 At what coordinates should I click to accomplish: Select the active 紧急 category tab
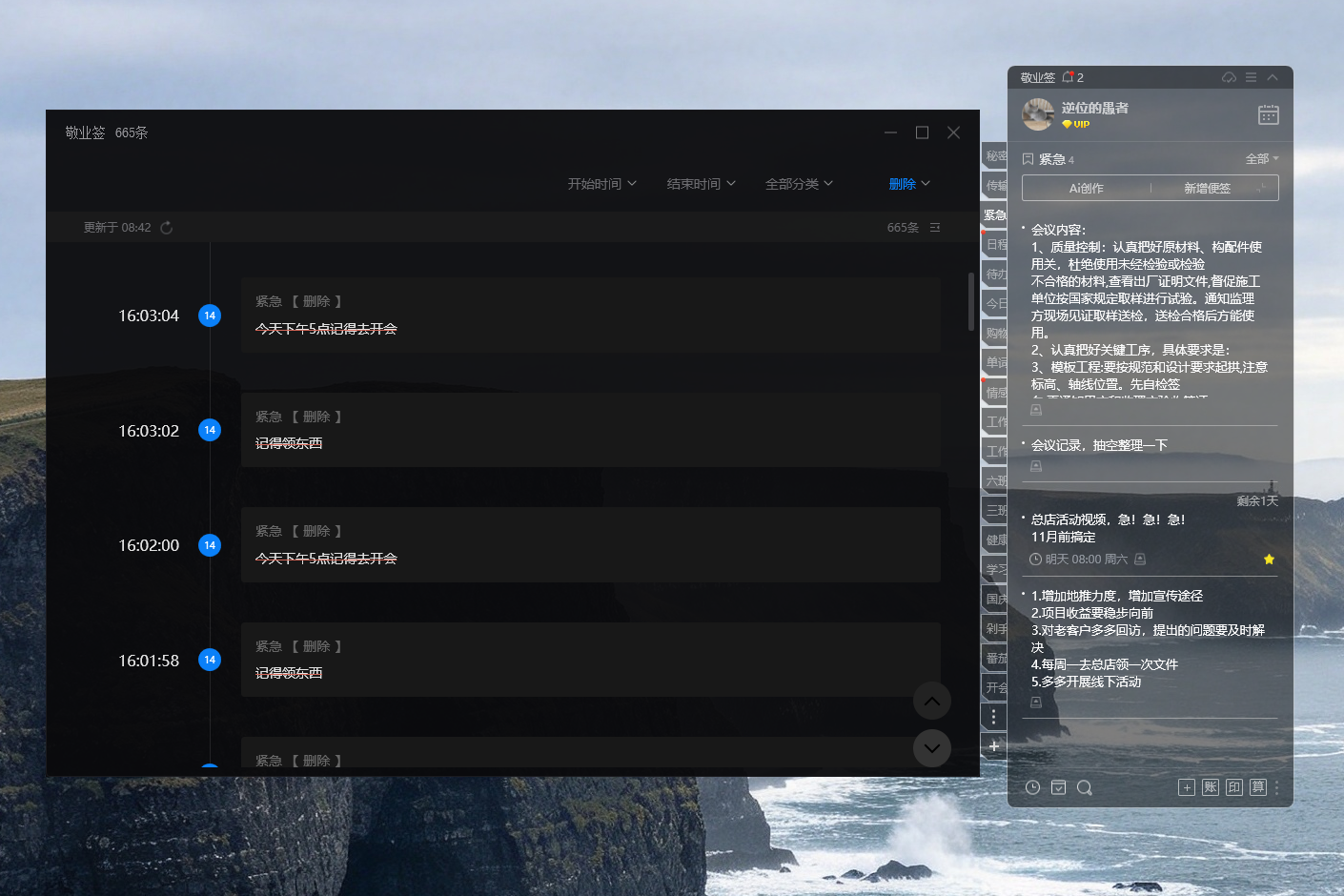tap(994, 215)
